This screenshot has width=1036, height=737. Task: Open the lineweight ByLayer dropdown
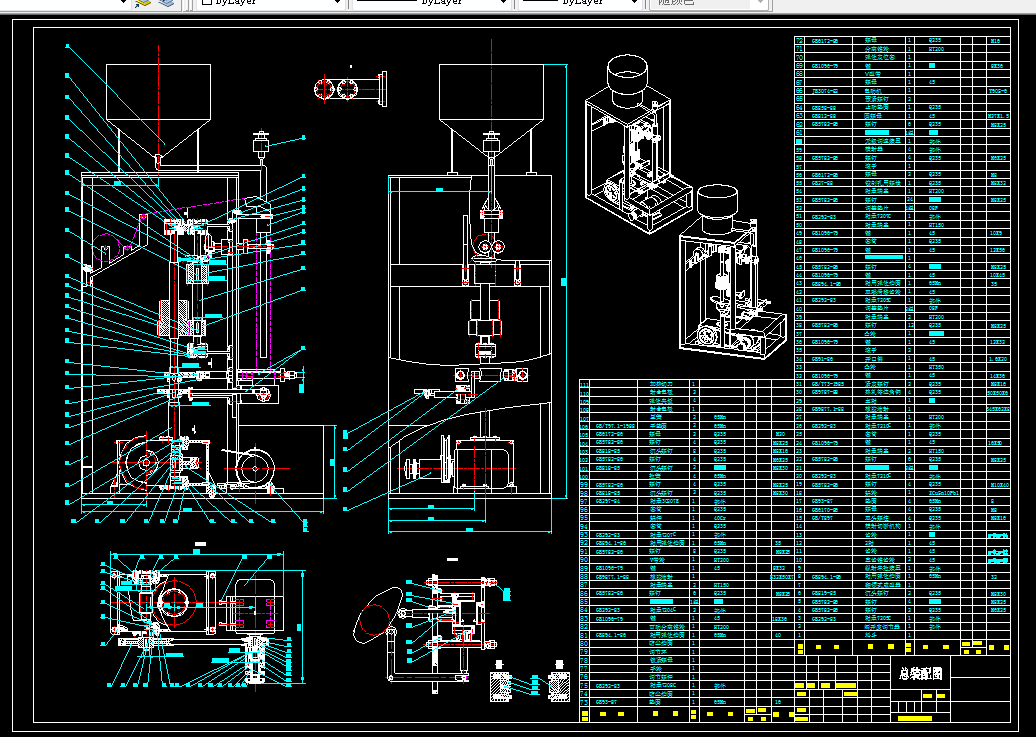click(634, 3)
